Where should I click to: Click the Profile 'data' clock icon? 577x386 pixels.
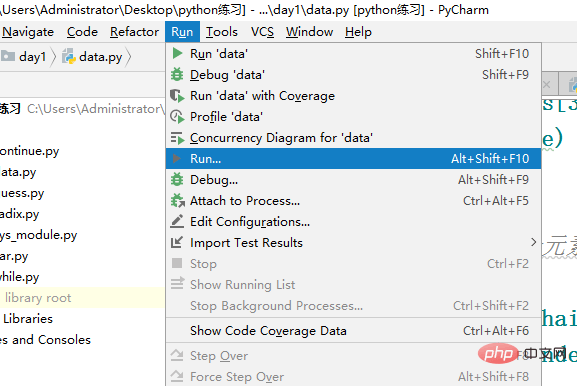pyautogui.click(x=177, y=117)
